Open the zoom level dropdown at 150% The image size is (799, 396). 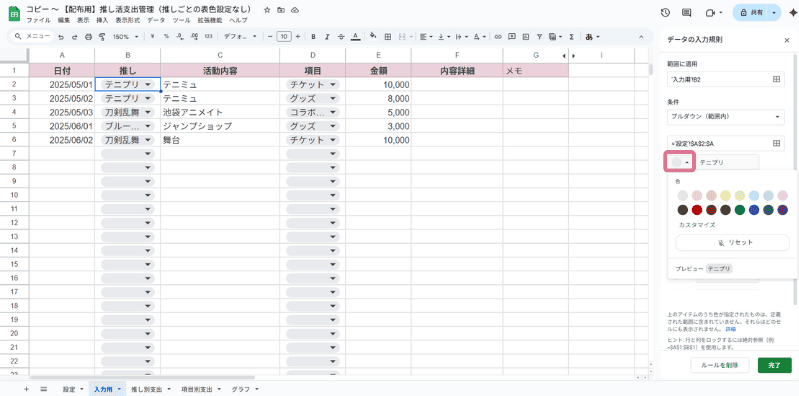(126, 37)
